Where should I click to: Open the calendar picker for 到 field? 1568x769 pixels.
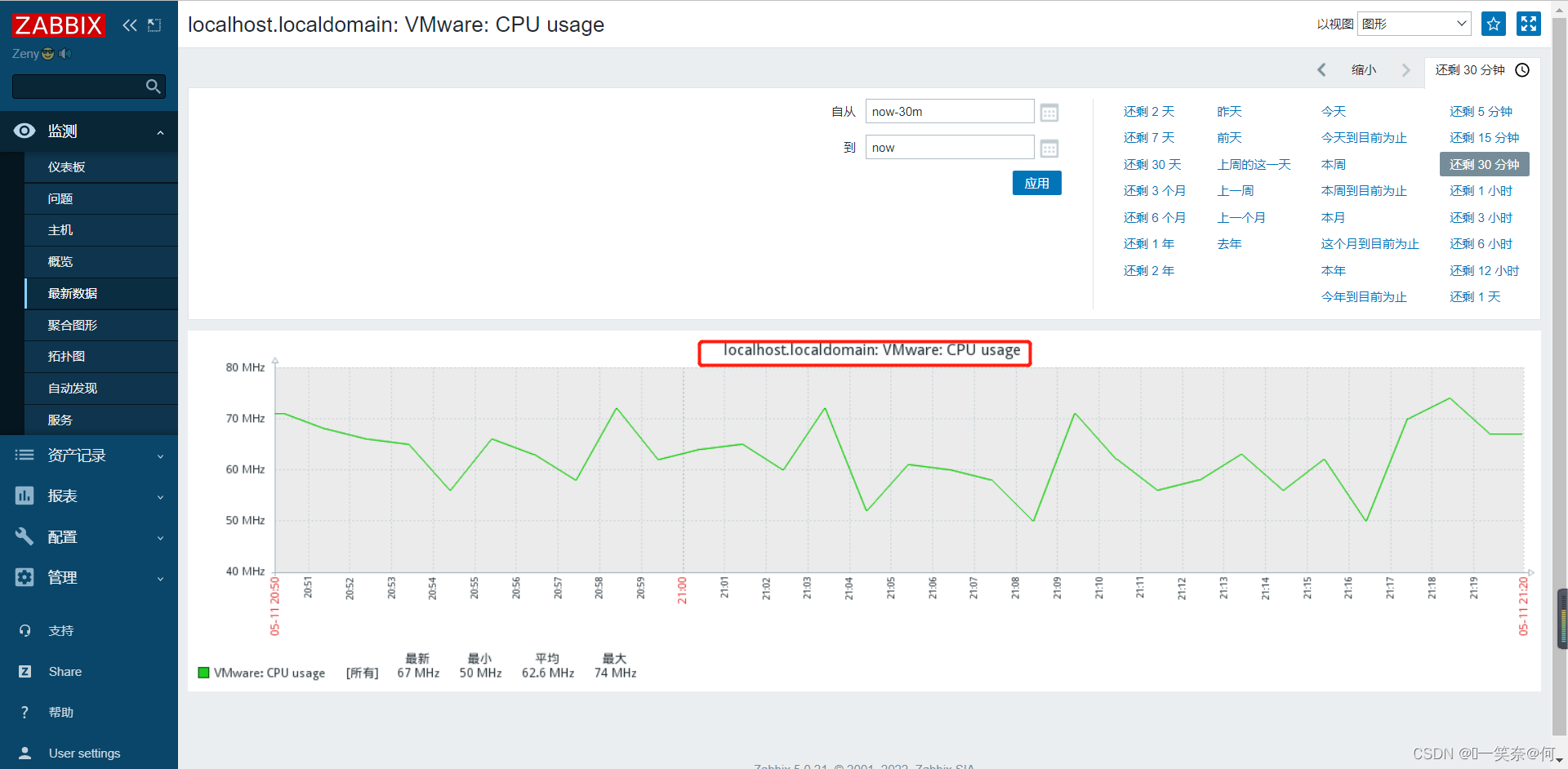pyautogui.click(x=1049, y=149)
